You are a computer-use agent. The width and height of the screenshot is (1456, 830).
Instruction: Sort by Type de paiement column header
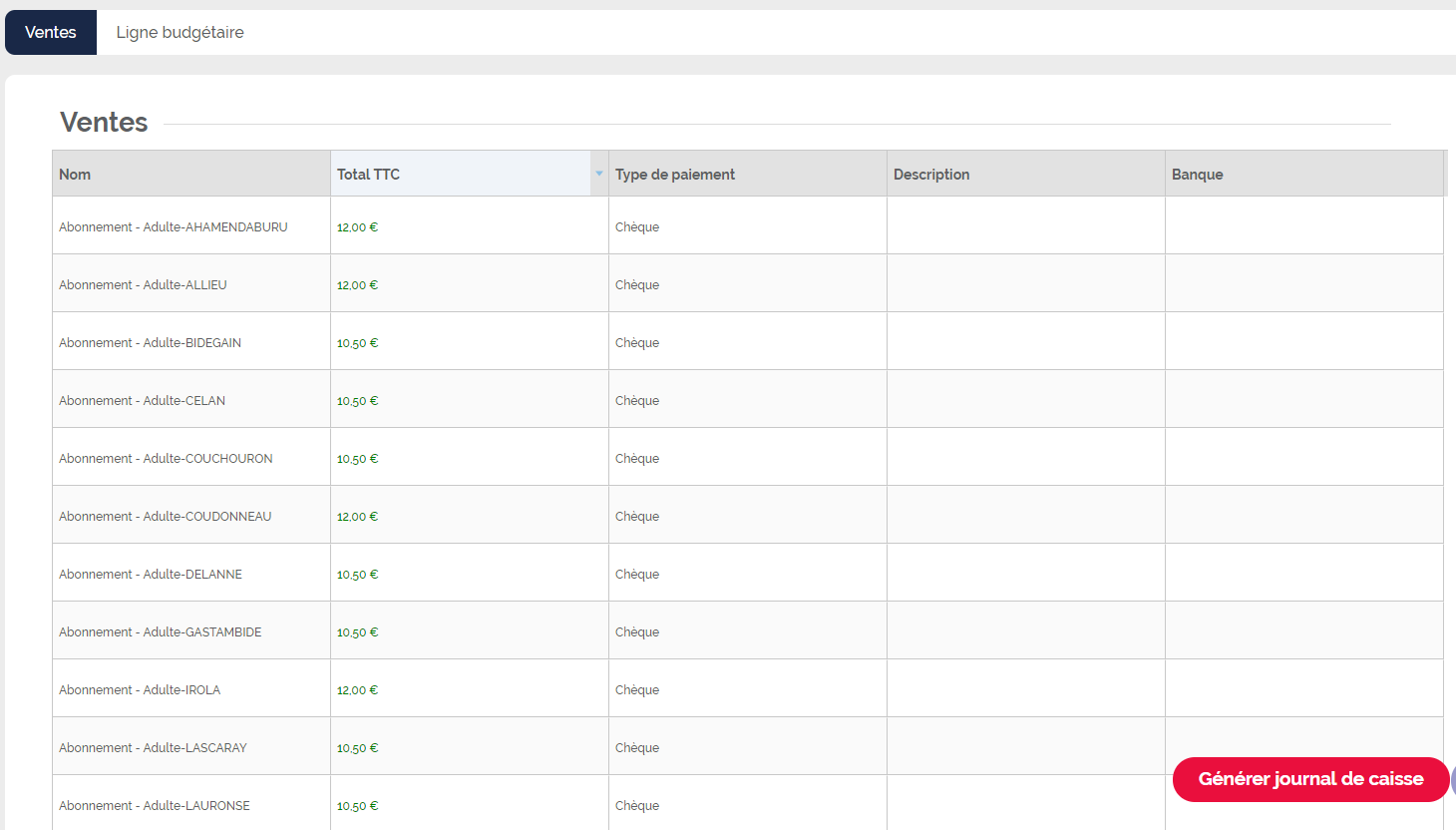pos(748,174)
